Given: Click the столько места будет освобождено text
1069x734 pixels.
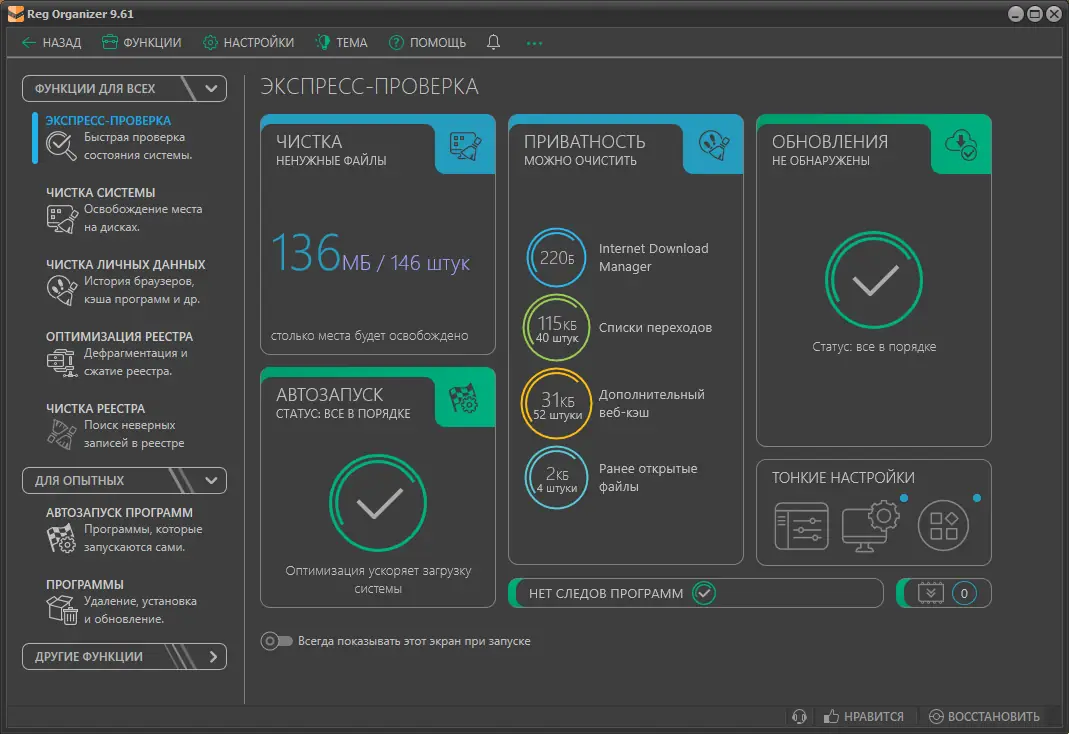Looking at the screenshot, I should [x=370, y=335].
